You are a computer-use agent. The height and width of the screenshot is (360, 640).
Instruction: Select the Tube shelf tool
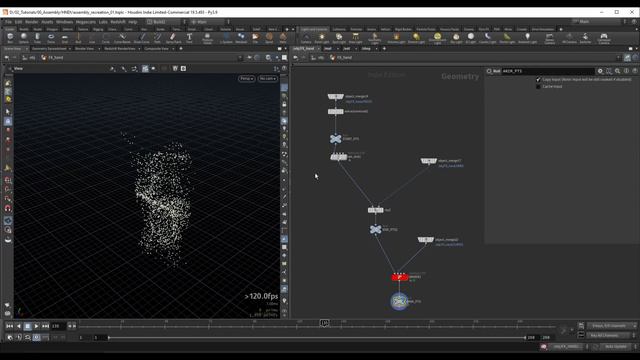point(37,38)
